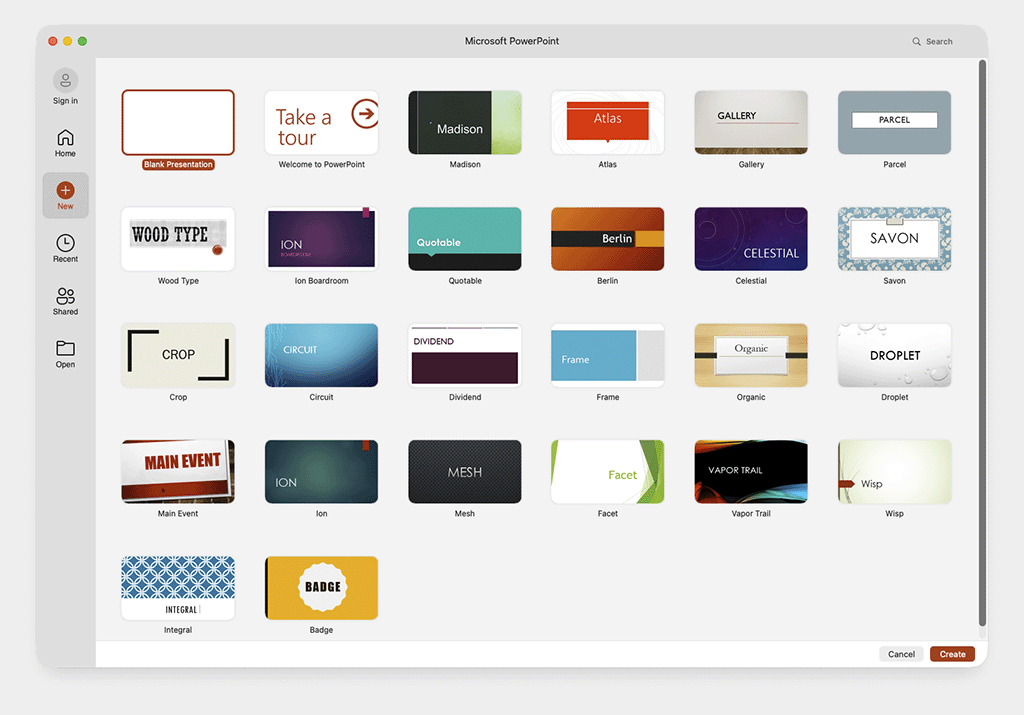This screenshot has width=1024, height=715.
Task: Select the Atlas template
Action: [x=607, y=122]
